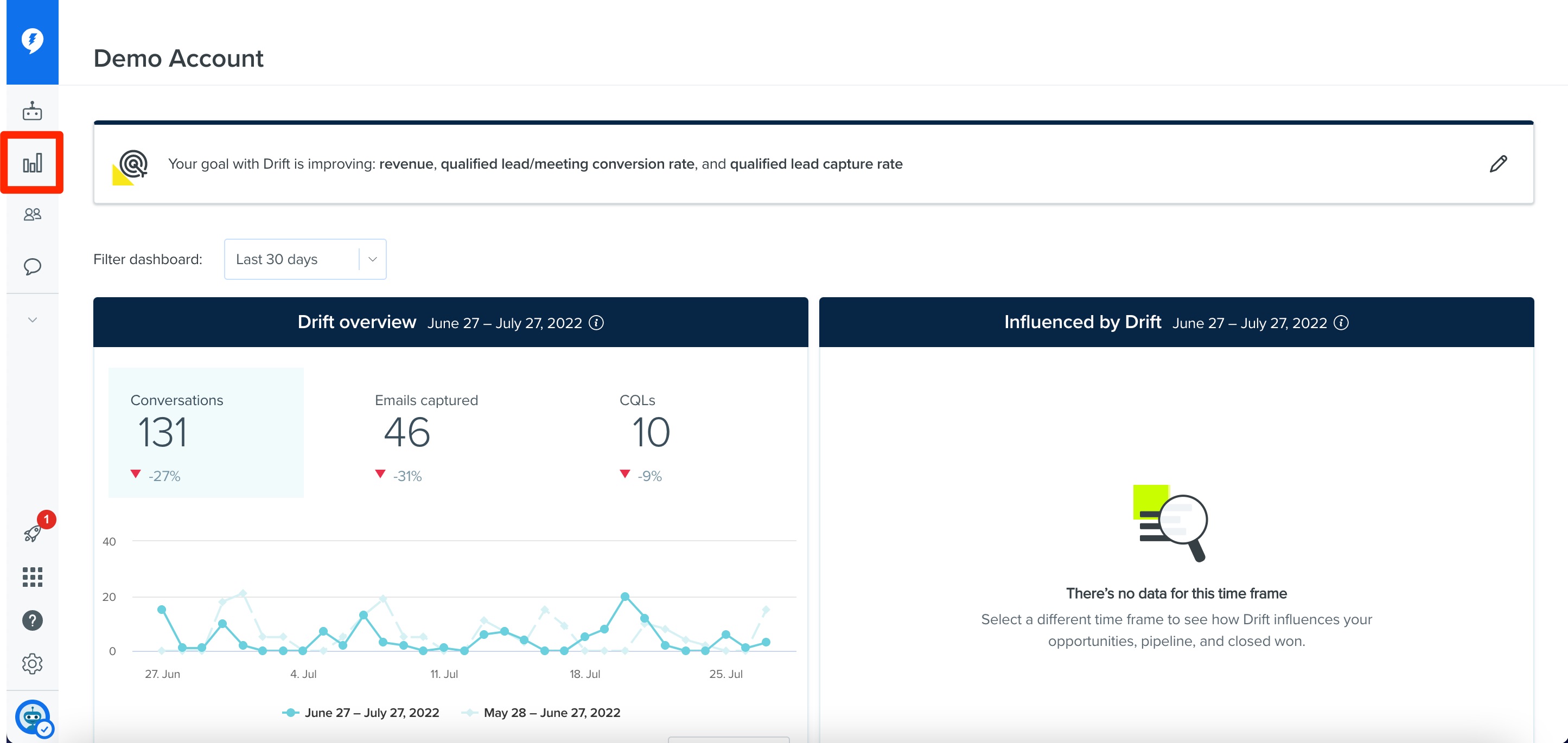
Task: Open the Reports bar chart icon
Action: [x=32, y=163]
